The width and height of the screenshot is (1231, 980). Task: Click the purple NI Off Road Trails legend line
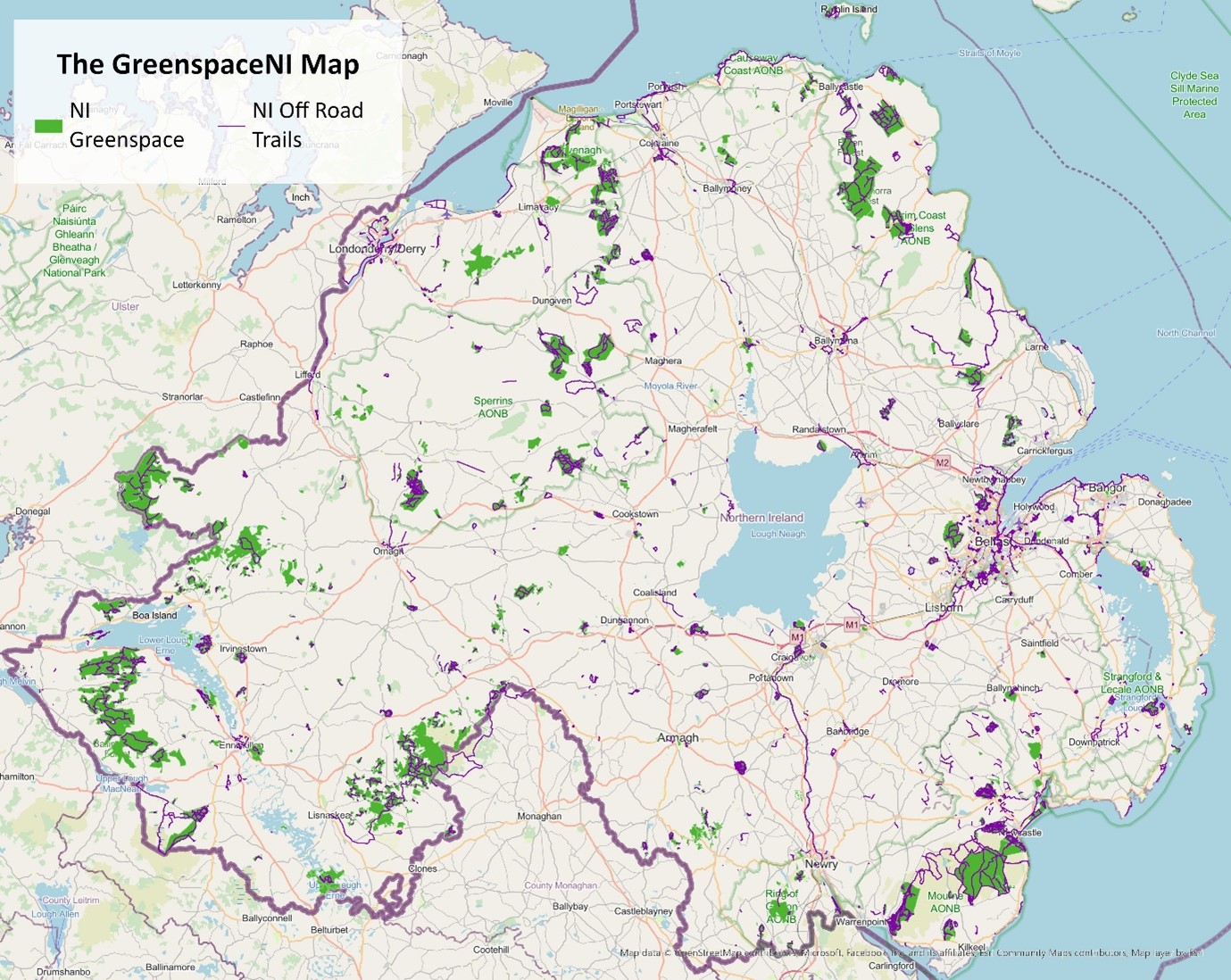(x=231, y=126)
